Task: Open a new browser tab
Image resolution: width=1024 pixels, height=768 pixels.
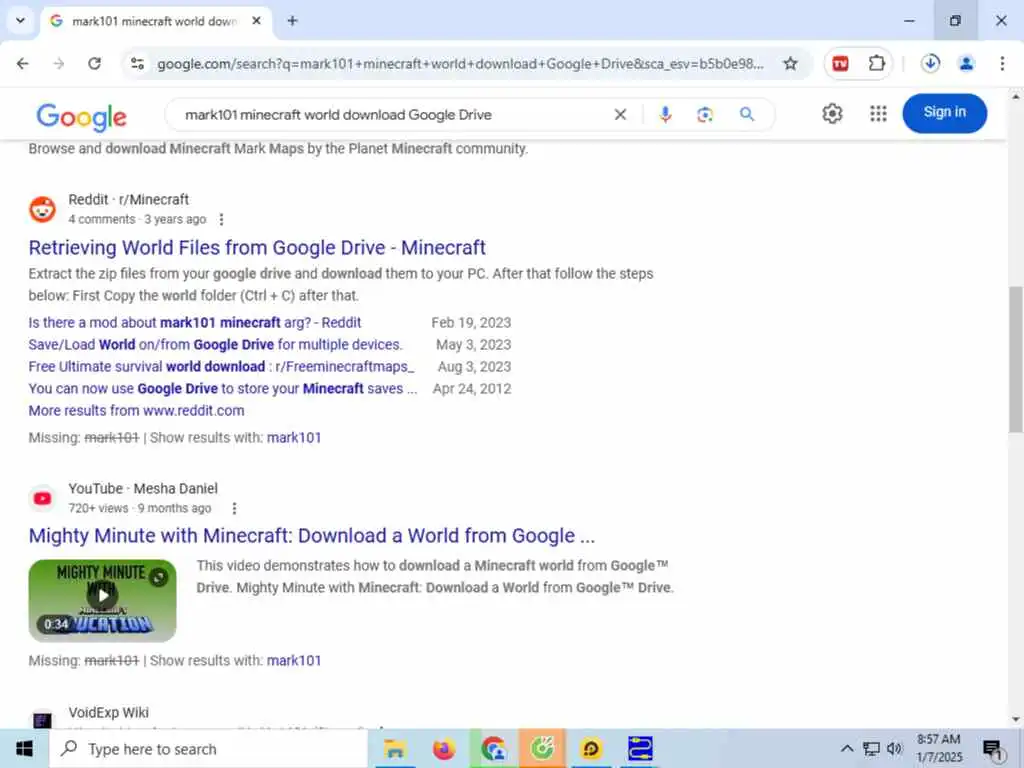Action: [x=293, y=21]
